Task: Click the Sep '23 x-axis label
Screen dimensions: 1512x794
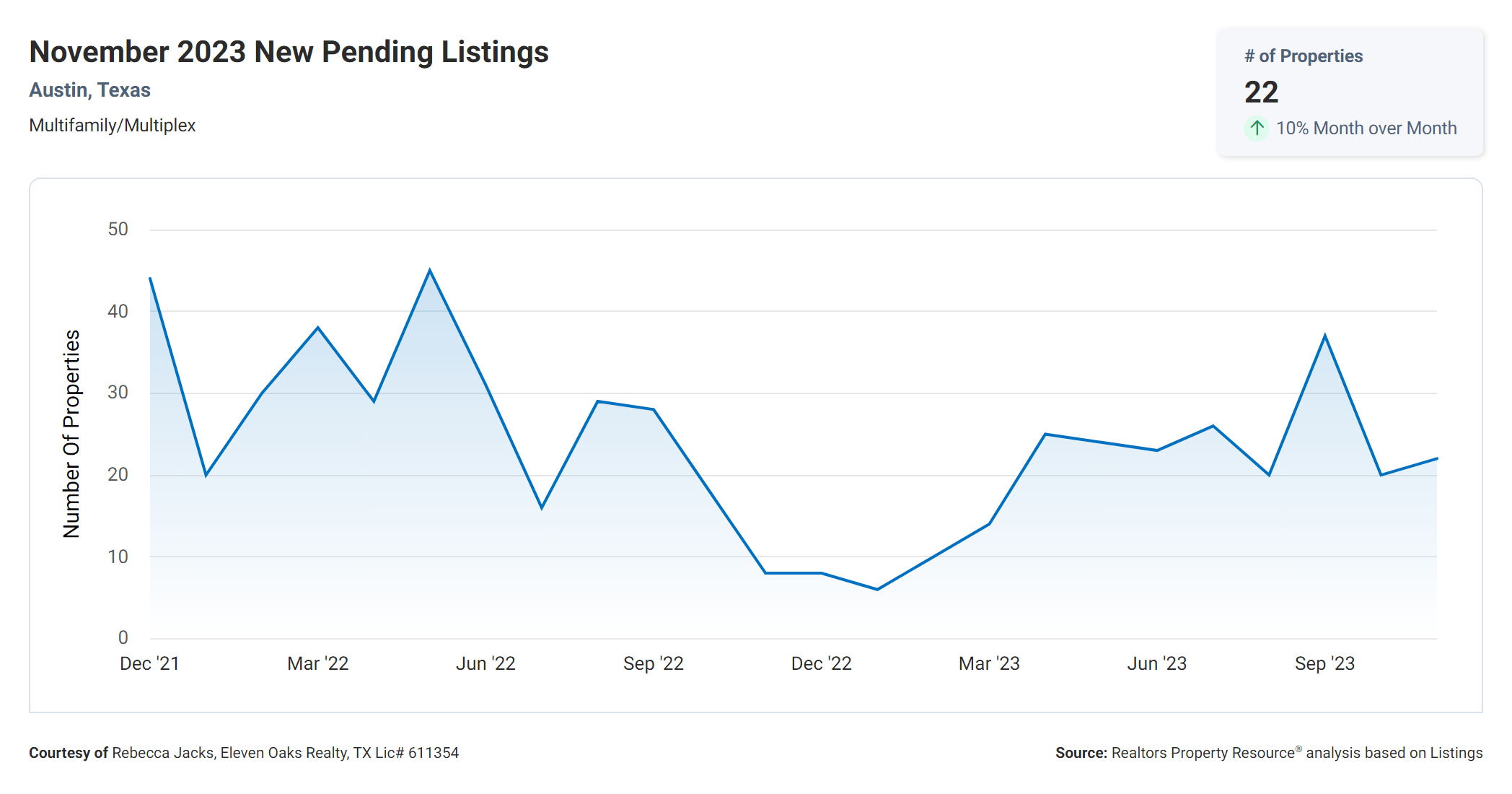Action: 1324,663
